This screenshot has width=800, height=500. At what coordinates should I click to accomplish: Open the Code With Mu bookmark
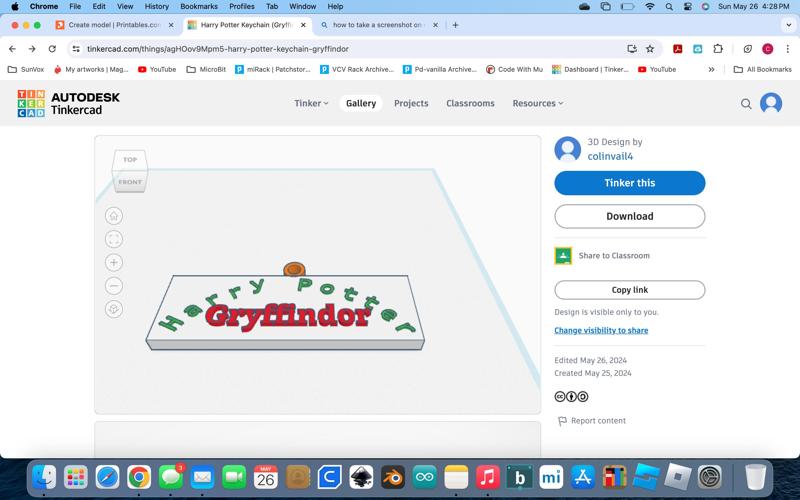tap(514, 69)
